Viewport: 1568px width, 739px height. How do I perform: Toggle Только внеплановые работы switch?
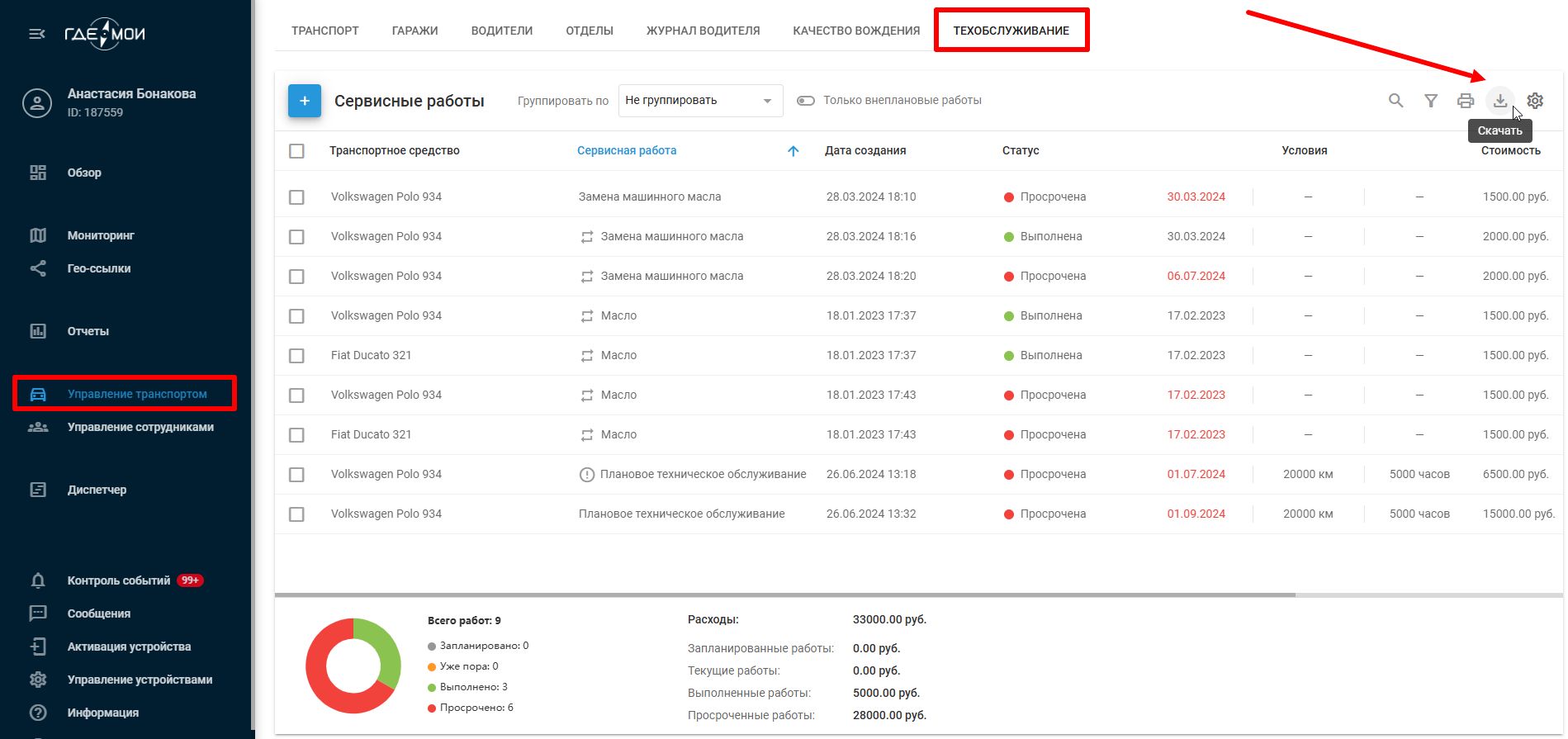805,101
